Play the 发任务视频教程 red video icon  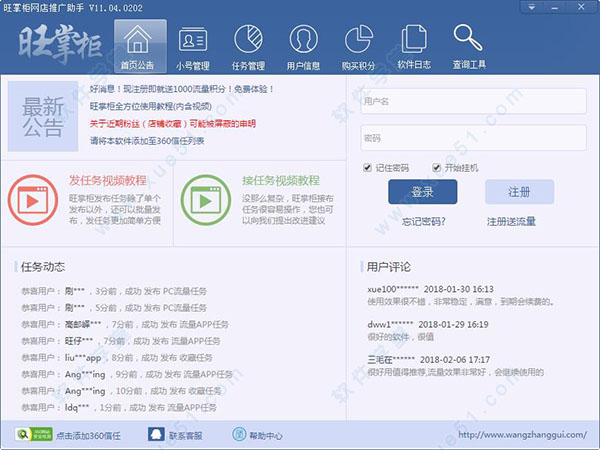tap(33, 200)
